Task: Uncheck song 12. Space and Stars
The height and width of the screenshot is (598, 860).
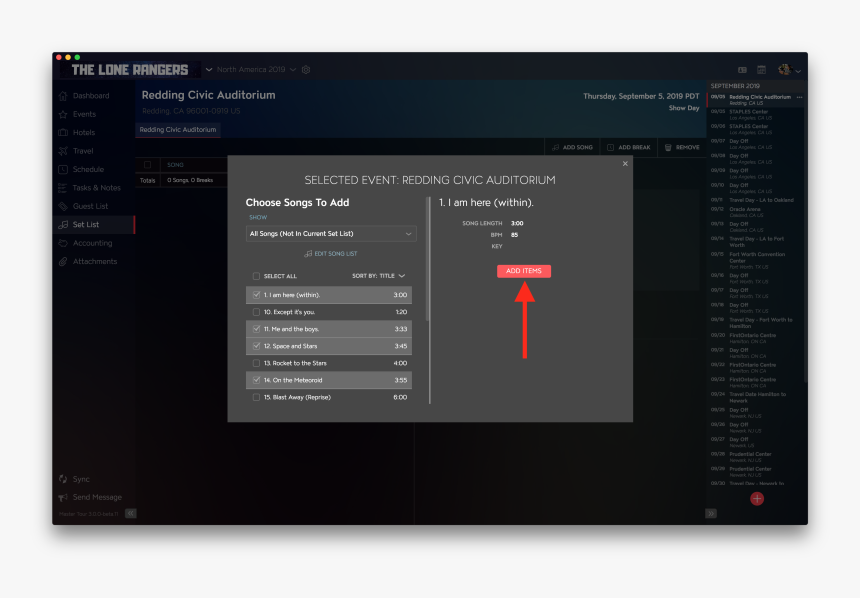Action: [256, 346]
